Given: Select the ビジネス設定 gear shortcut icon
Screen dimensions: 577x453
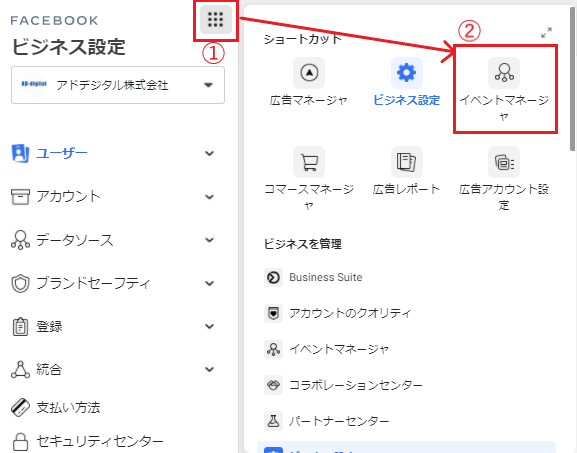Looking at the screenshot, I should 407,72.
